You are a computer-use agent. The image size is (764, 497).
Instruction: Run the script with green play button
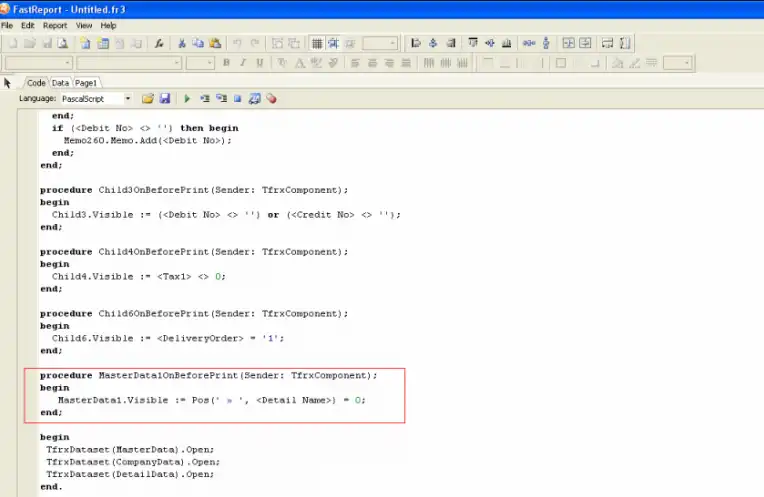pyautogui.click(x=186, y=99)
